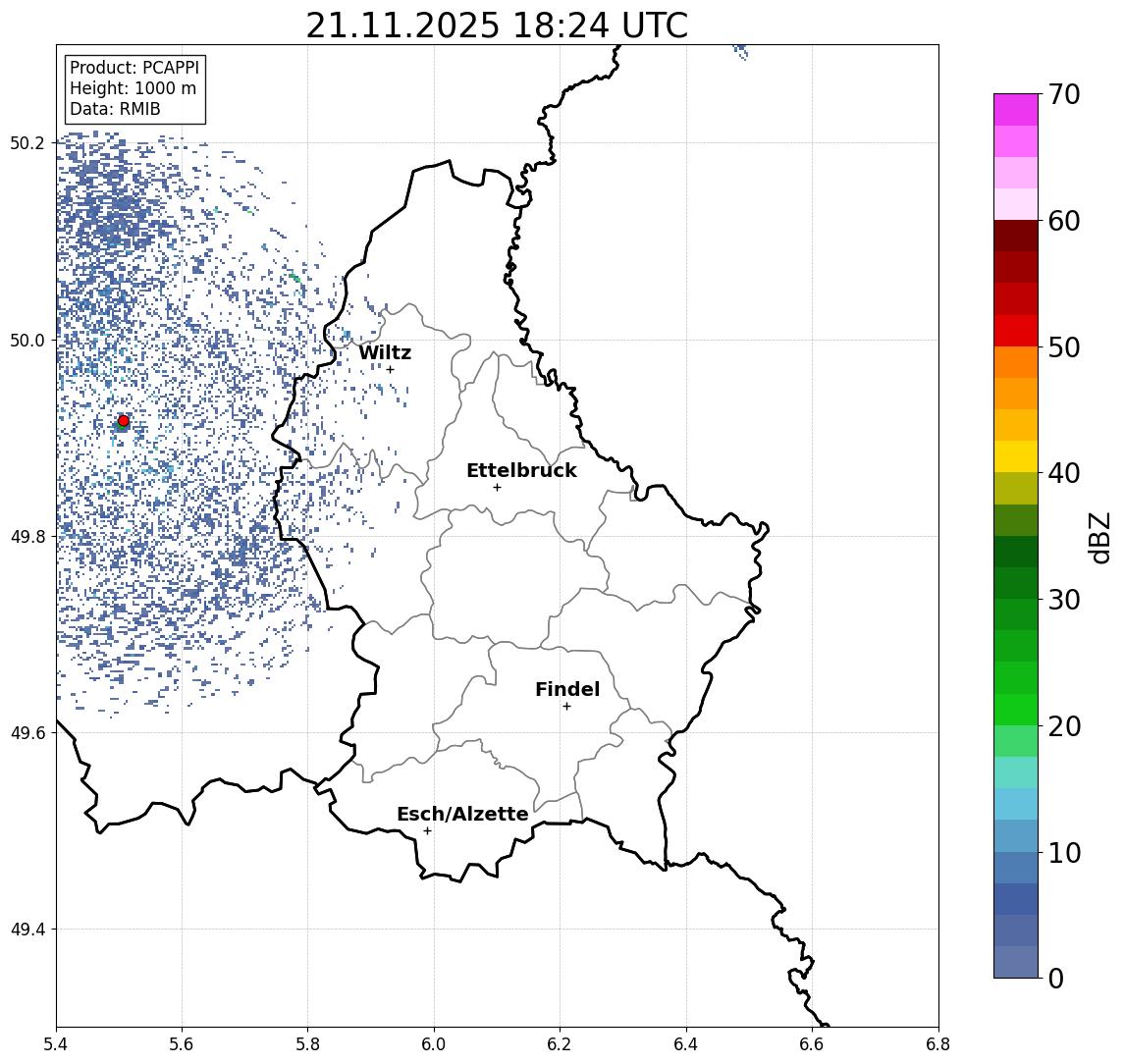Click the Wiltz station cross marker
This screenshot has height=1064, width=1124.
(390, 369)
